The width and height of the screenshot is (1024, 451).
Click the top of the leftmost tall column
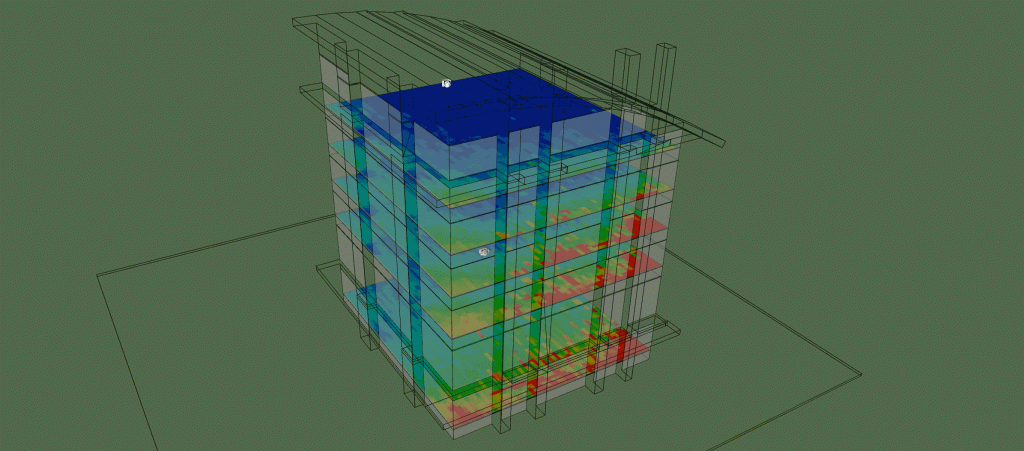pos(340,50)
